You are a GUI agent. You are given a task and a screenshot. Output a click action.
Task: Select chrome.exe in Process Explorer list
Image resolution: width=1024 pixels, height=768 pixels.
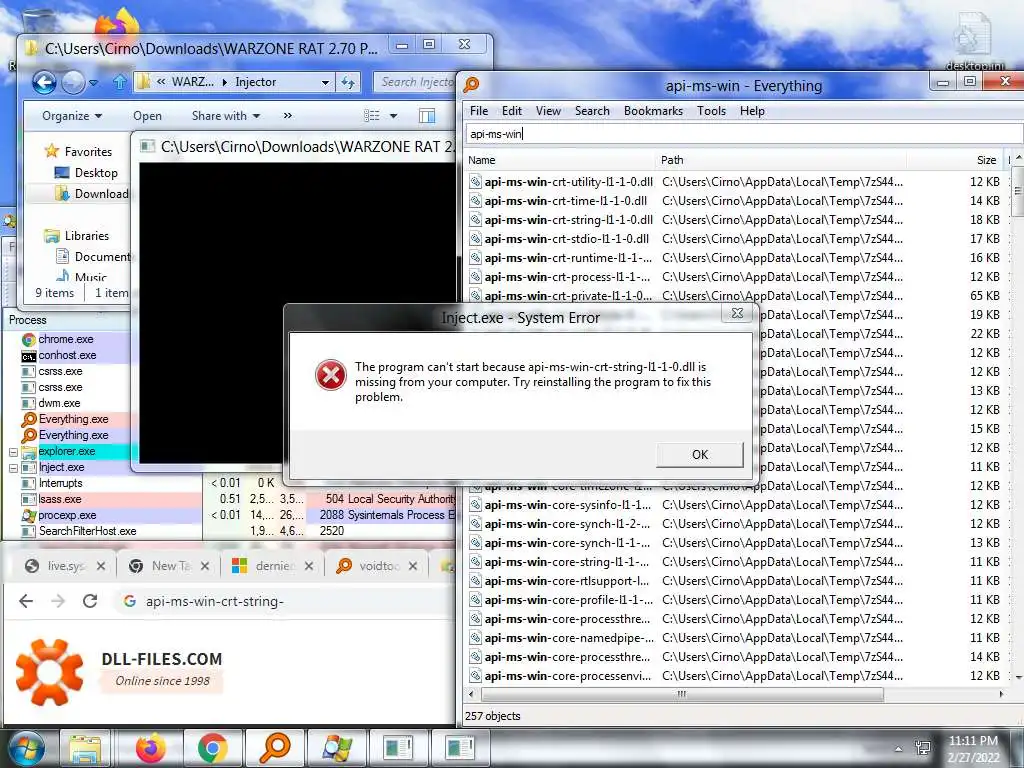(65, 340)
